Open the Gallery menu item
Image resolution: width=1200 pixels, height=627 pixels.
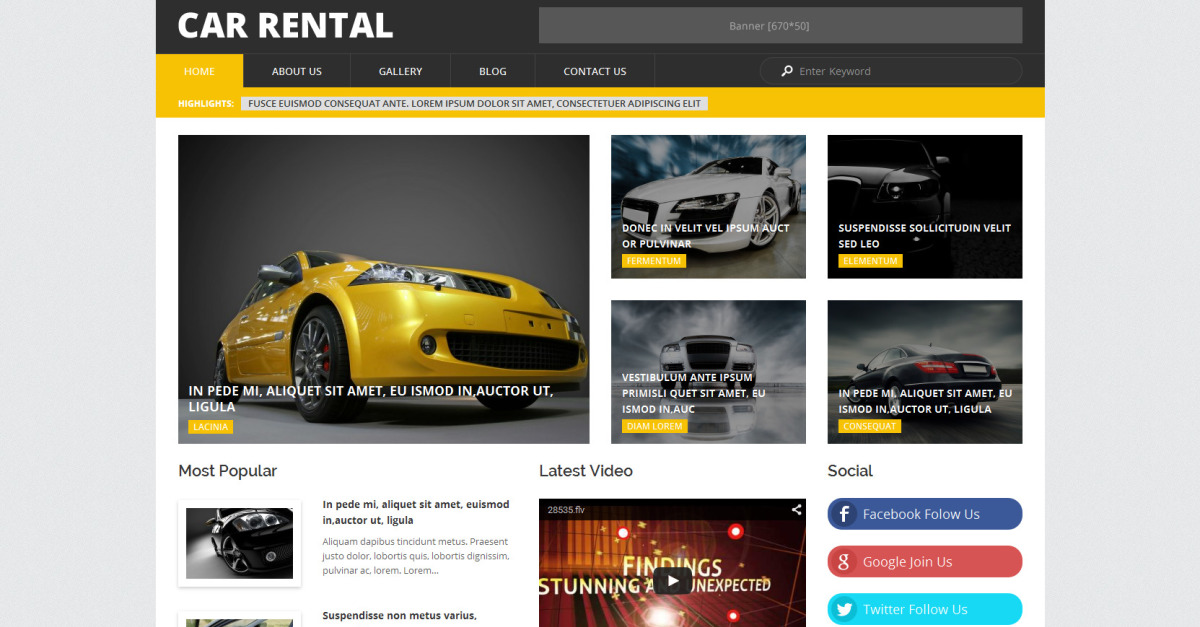400,71
